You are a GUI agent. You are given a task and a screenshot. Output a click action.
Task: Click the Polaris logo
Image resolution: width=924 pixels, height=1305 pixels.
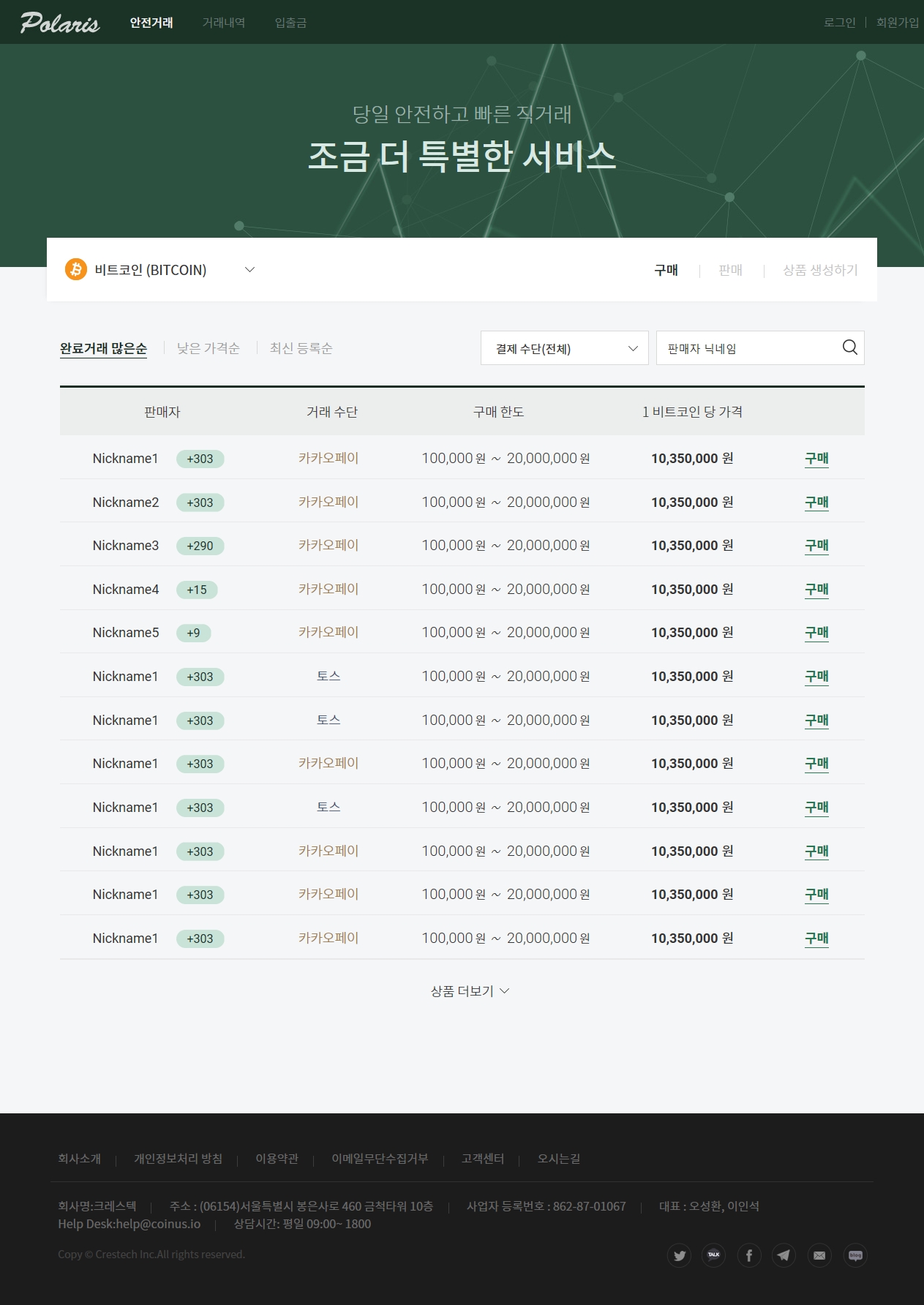click(x=59, y=23)
